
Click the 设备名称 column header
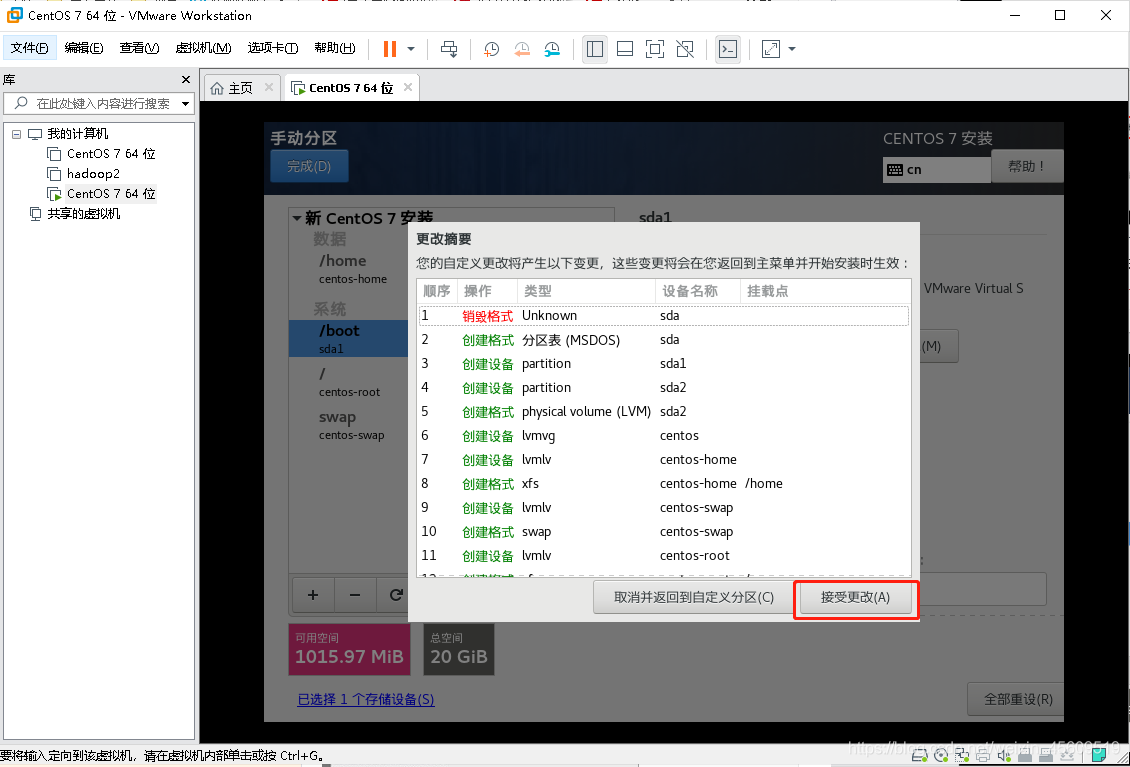(x=698, y=291)
